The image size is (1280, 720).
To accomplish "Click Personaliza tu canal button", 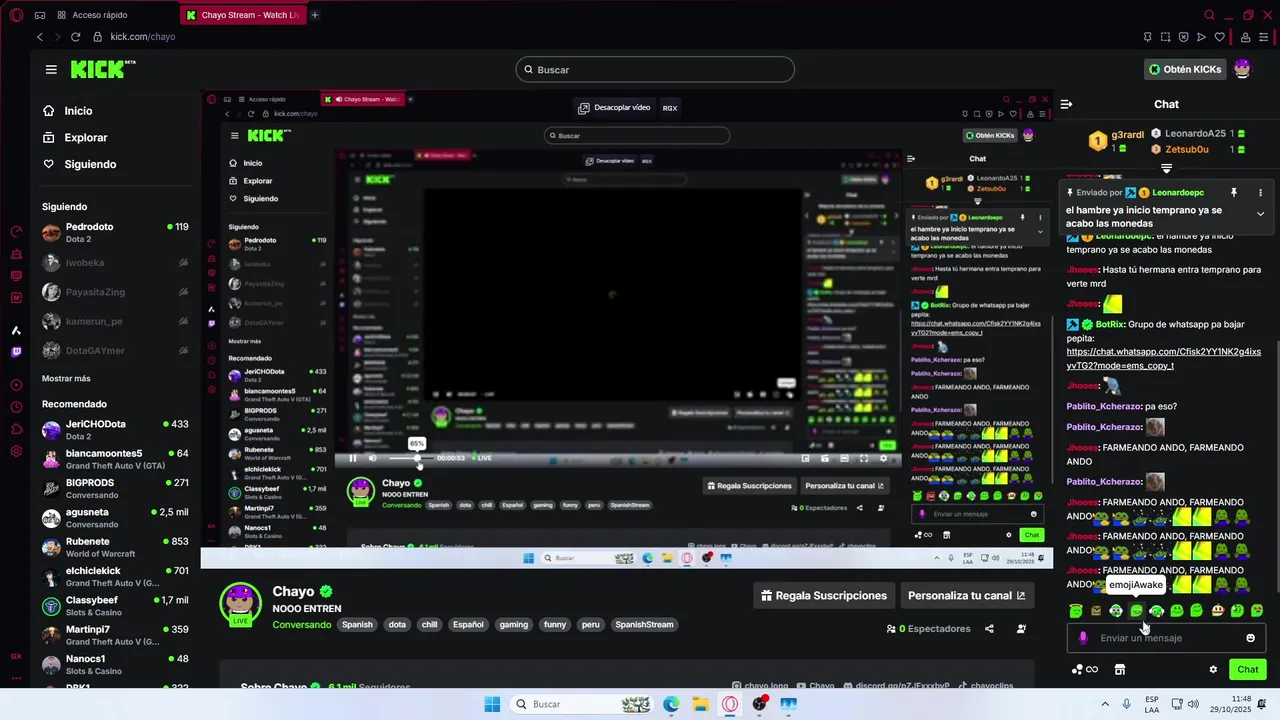I will pos(966,595).
